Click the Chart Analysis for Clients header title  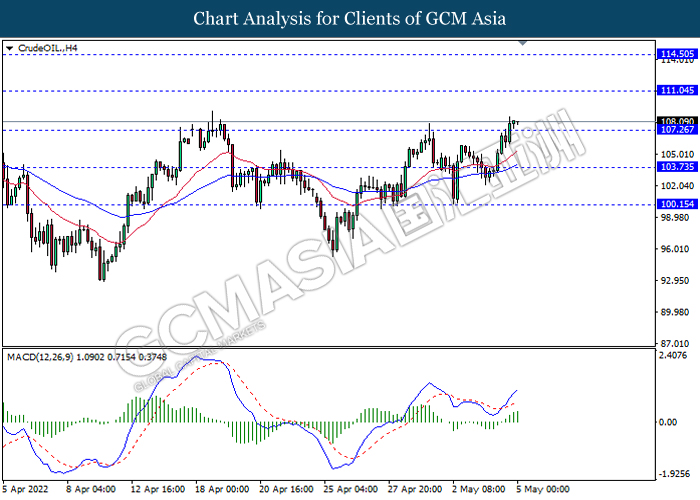click(350, 18)
